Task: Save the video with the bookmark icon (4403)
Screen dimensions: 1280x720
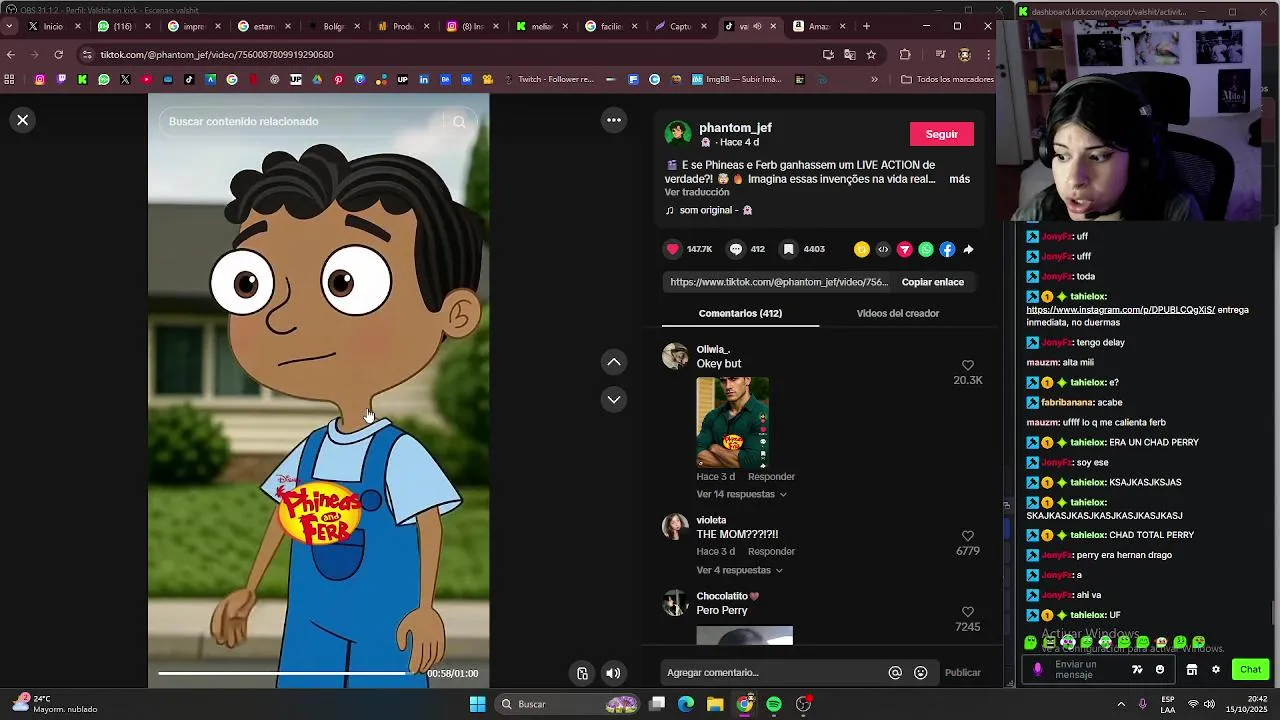Action: click(x=789, y=249)
